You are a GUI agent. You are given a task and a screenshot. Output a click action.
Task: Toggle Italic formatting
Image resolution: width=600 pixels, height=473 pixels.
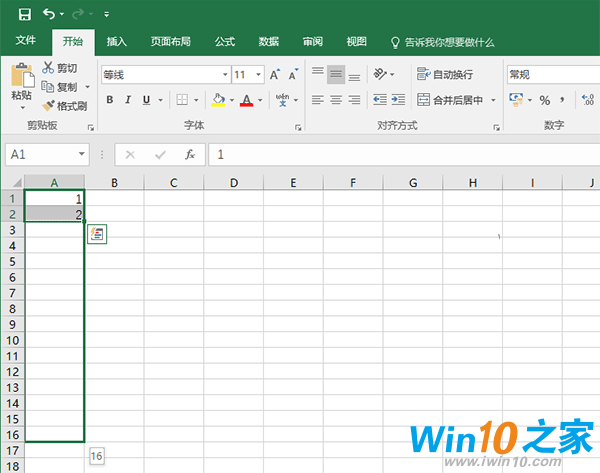pyautogui.click(x=128, y=100)
